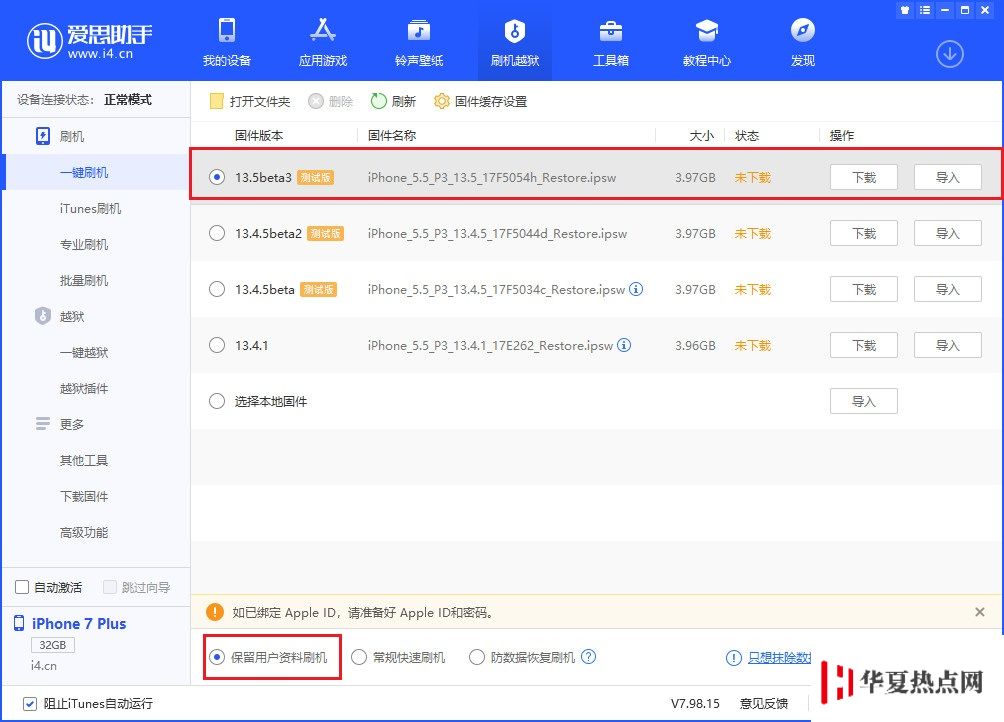Viewport: 1004px width, 722px height.
Task: Select 批量刷机 in sidebar
Action: click(84, 280)
